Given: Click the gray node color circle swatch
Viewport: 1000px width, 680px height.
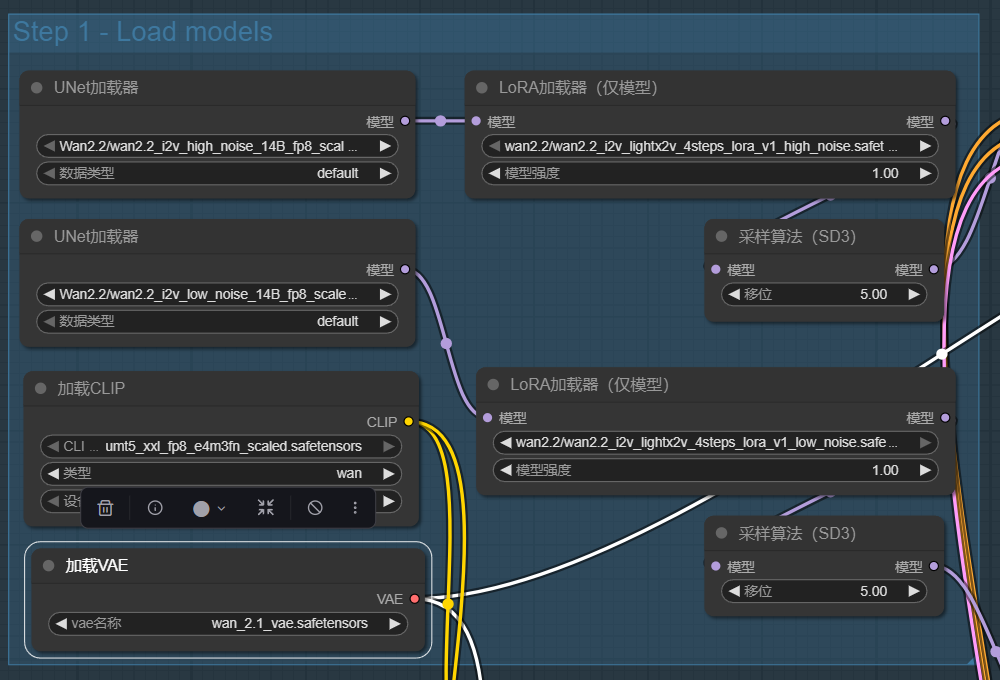Looking at the screenshot, I should click(200, 508).
